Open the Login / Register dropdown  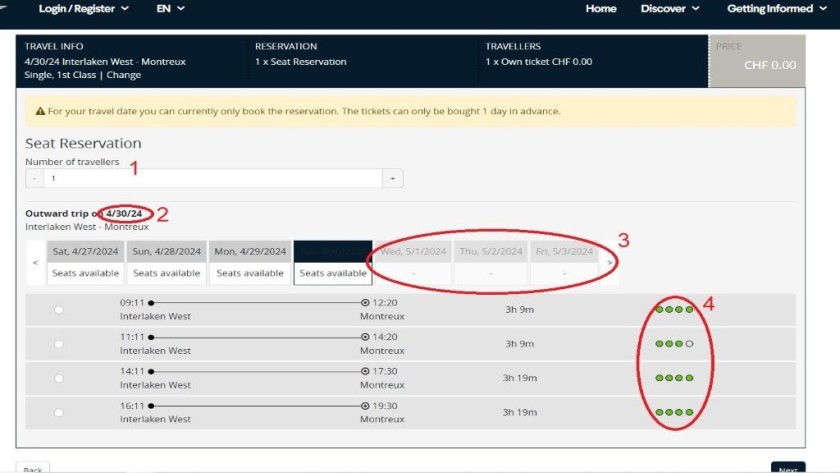pyautogui.click(x=84, y=9)
